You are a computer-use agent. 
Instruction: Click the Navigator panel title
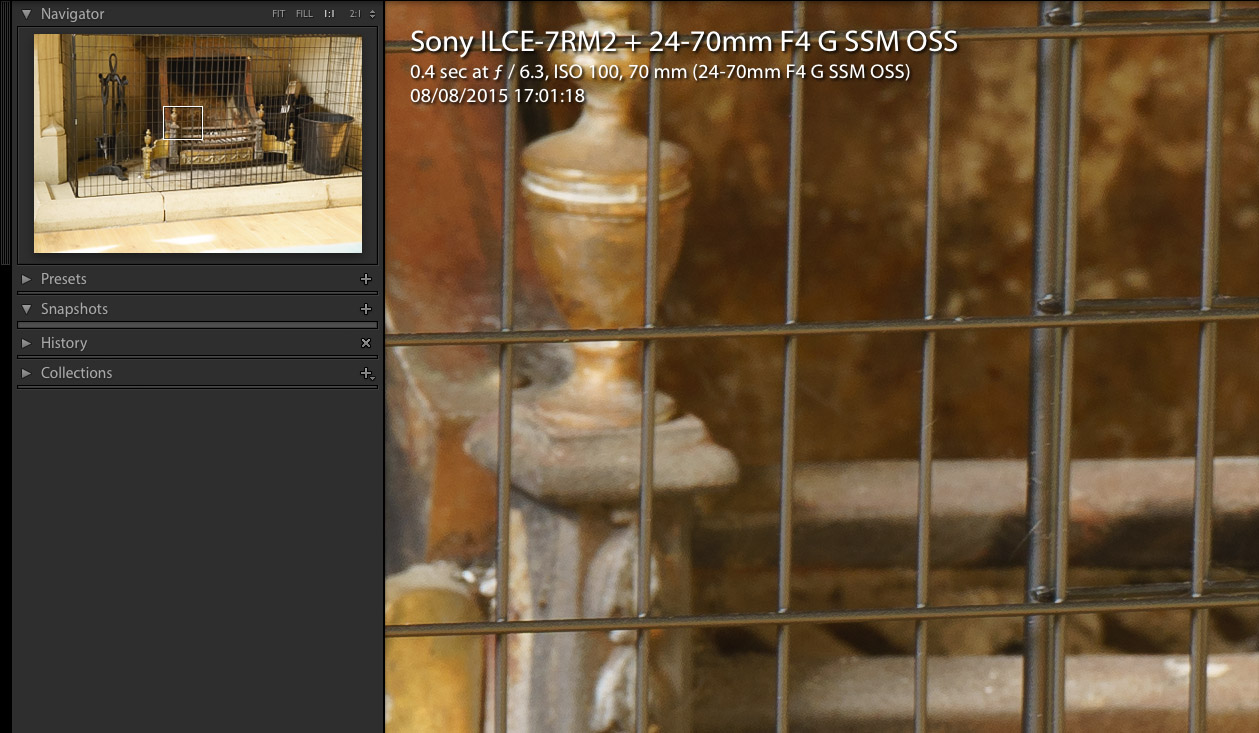[72, 14]
